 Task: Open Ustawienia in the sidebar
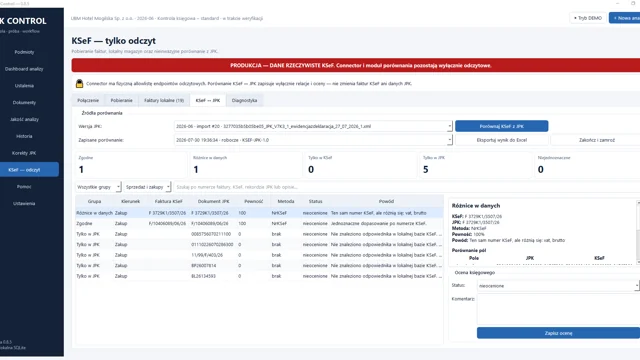coord(24,203)
